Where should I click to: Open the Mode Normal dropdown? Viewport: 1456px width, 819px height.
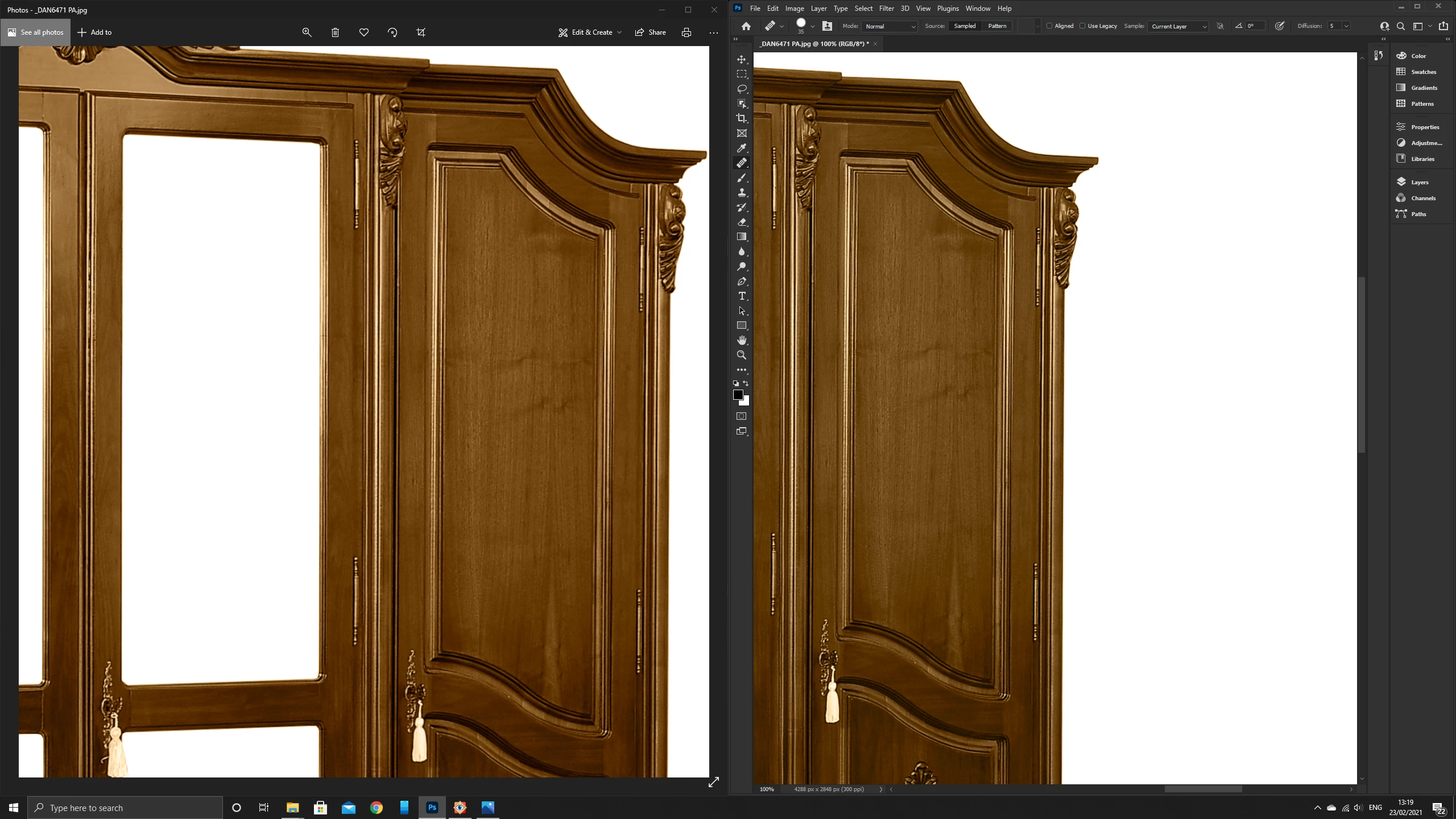(x=890, y=26)
